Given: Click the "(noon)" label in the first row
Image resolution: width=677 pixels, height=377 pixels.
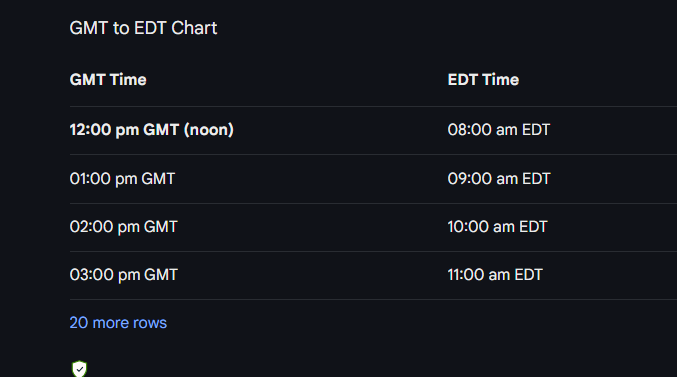Looking at the screenshot, I should (x=209, y=130).
